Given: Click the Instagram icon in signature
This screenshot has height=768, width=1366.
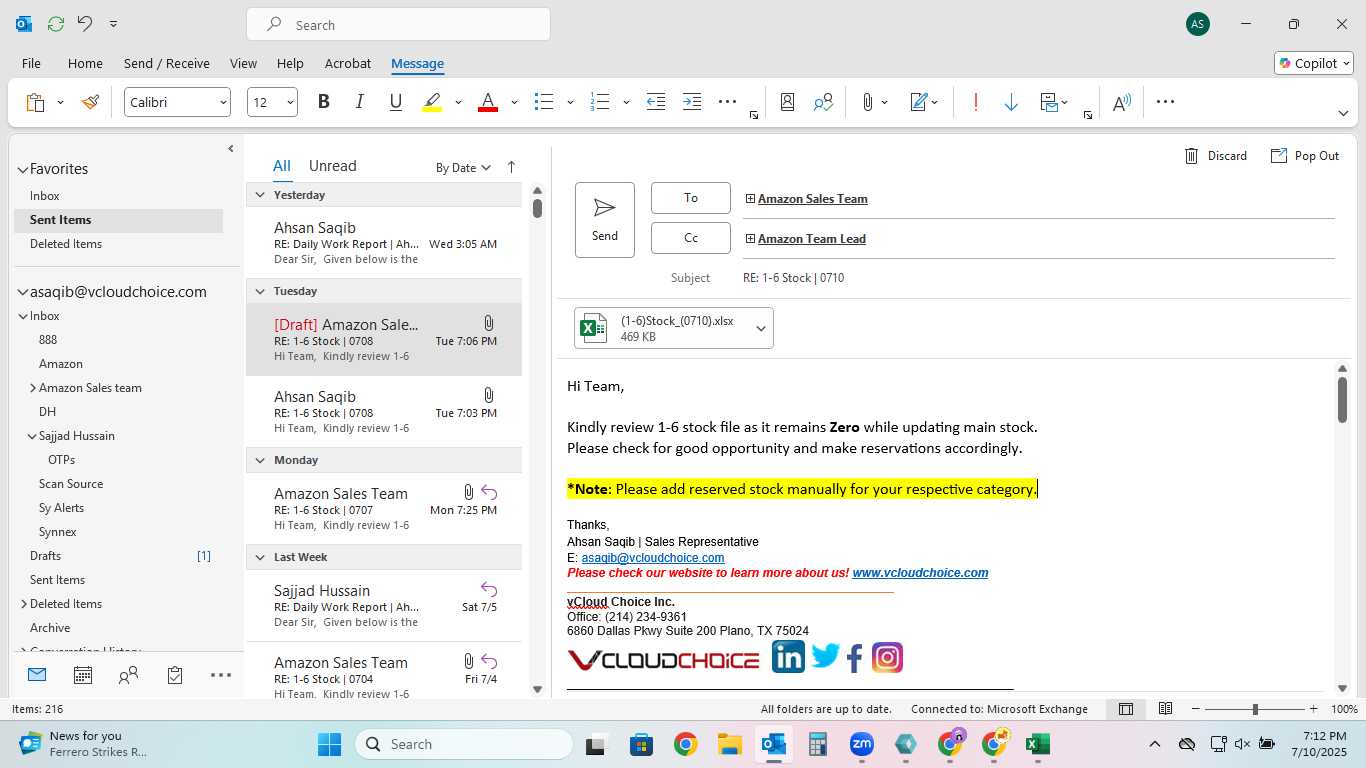Looking at the screenshot, I should click(887, 657).
